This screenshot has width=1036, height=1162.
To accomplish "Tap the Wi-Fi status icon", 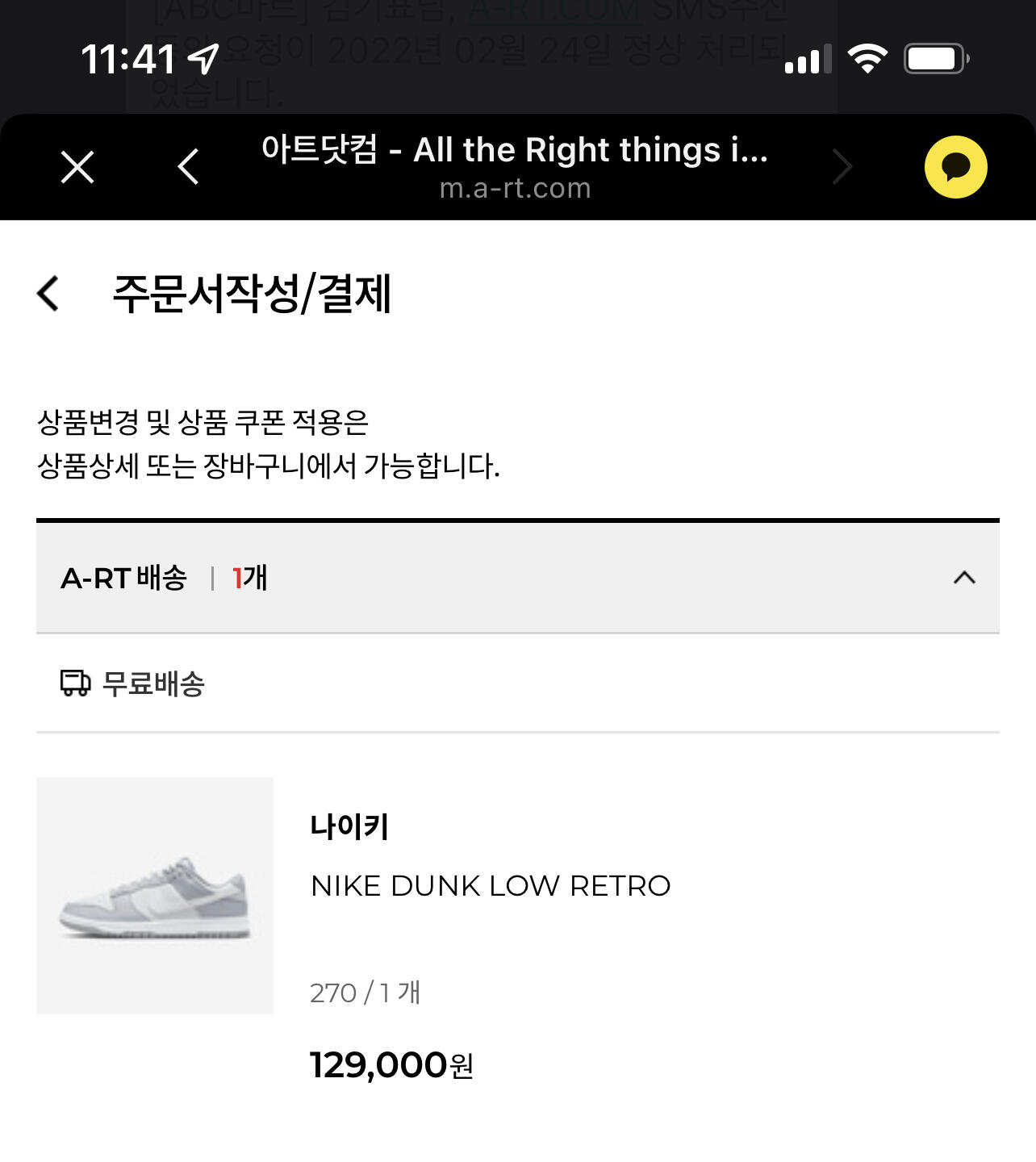I will point(867,59).
